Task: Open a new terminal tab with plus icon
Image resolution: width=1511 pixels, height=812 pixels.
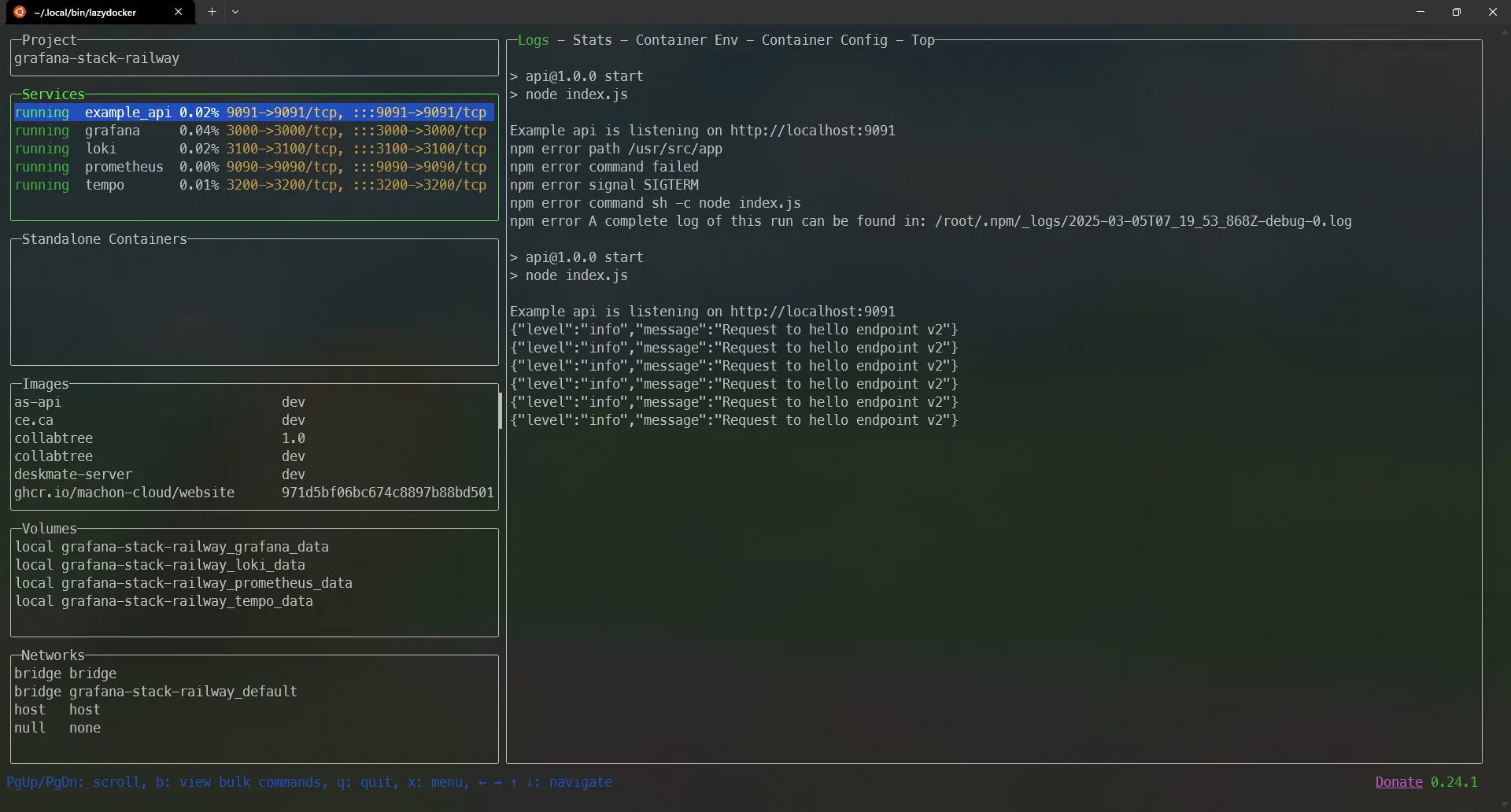Action: [212, 12]
